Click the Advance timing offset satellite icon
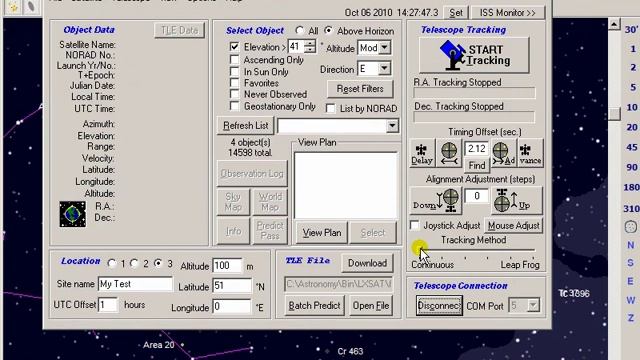Viewport: 640px width, 360px height. [x=530, y=153]
